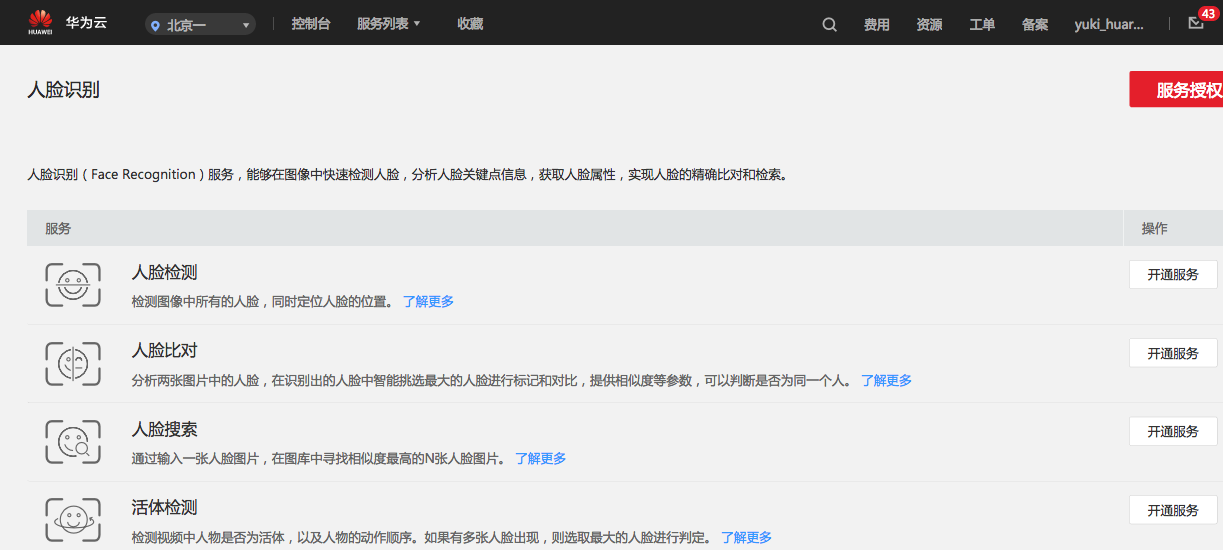This screenshot has width=1223, height=550.
Task: Click the location pin icon beside 北京一
Action: tap(155, 25)
